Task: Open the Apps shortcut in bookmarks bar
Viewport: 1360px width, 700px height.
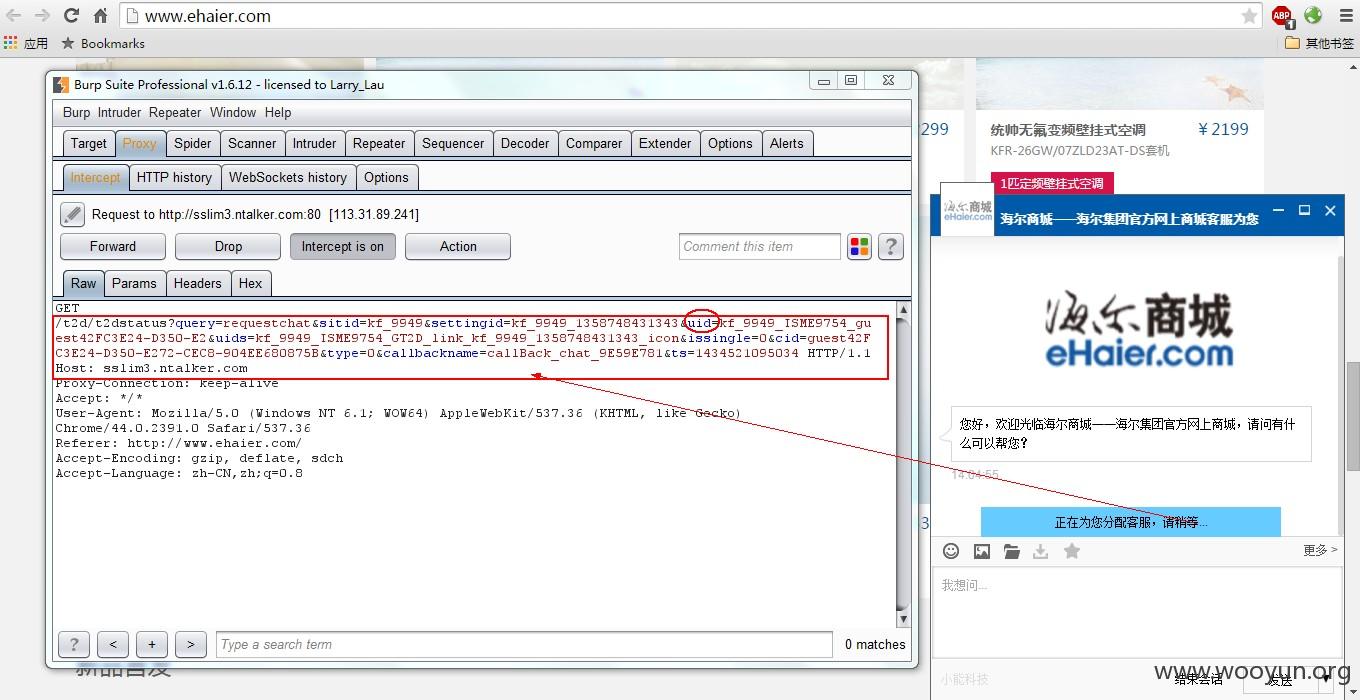Action: (26, 43)
